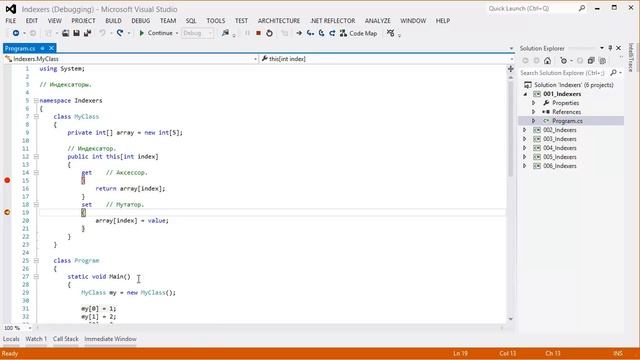This screenshot has width=640, height=360.
Task: Click the Navigate Backward toolbar icon
Action: pos(16,33)
